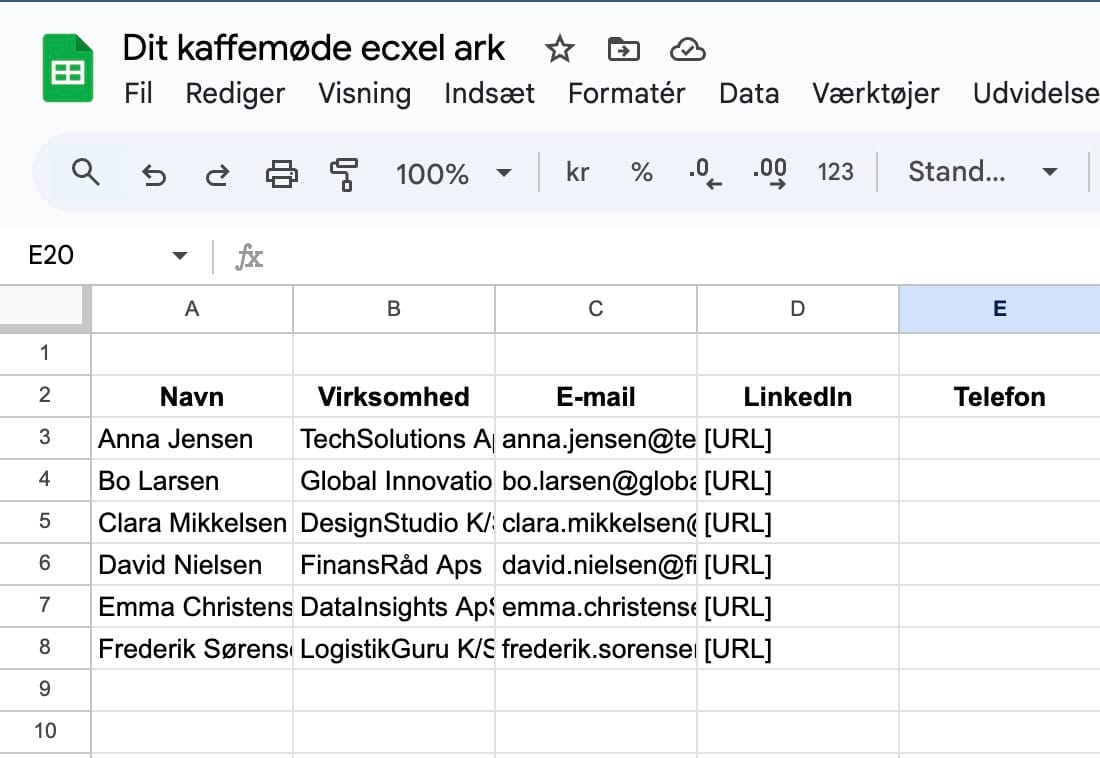
Task: Star the document title
Action: 559,49
